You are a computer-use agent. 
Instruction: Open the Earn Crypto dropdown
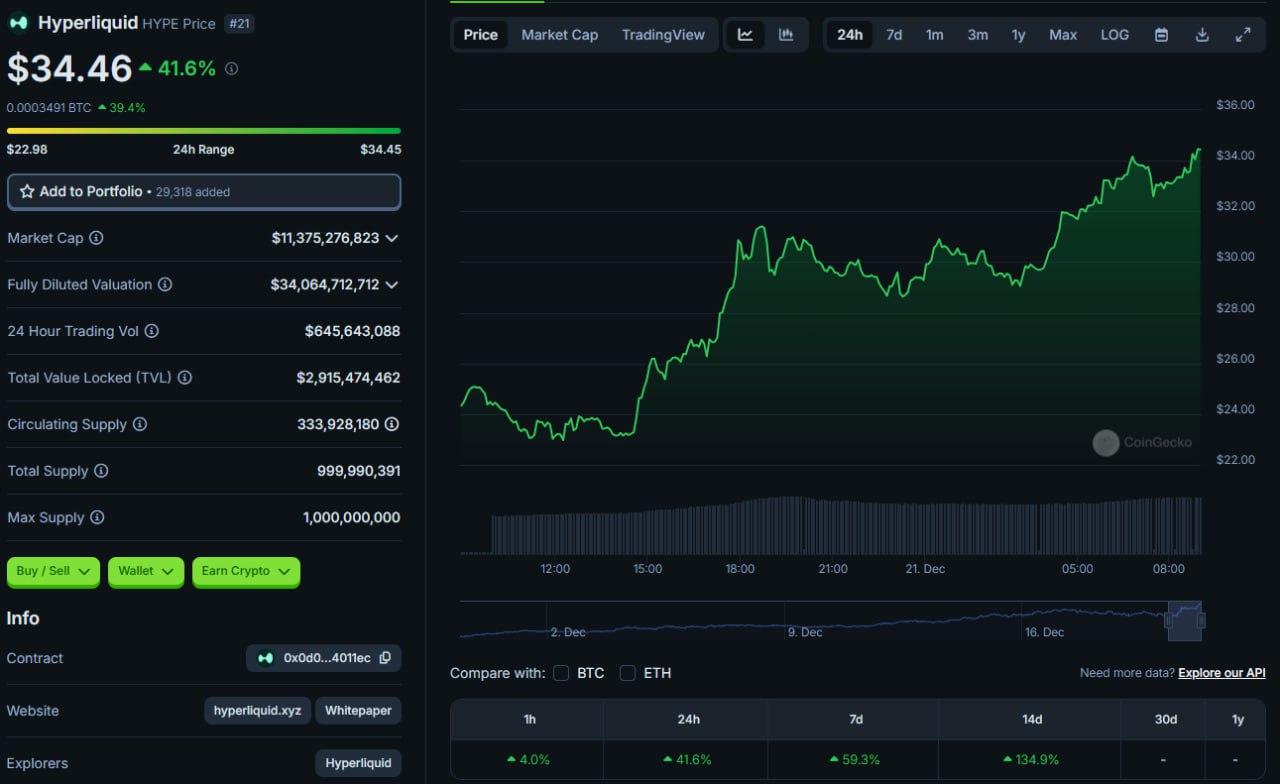point(246,571)
